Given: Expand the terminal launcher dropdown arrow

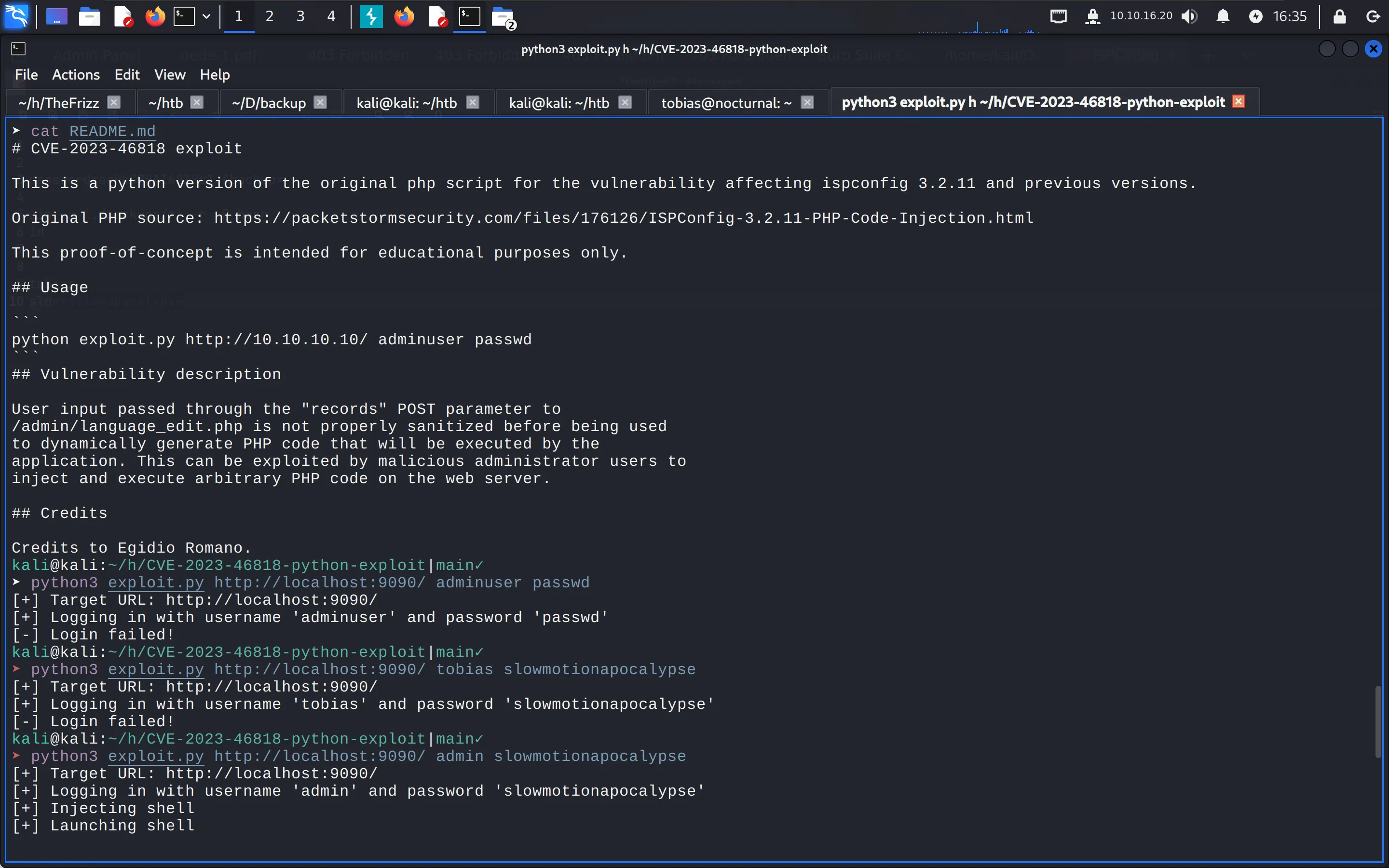Looking at the screenshot, I should point(206,17).
